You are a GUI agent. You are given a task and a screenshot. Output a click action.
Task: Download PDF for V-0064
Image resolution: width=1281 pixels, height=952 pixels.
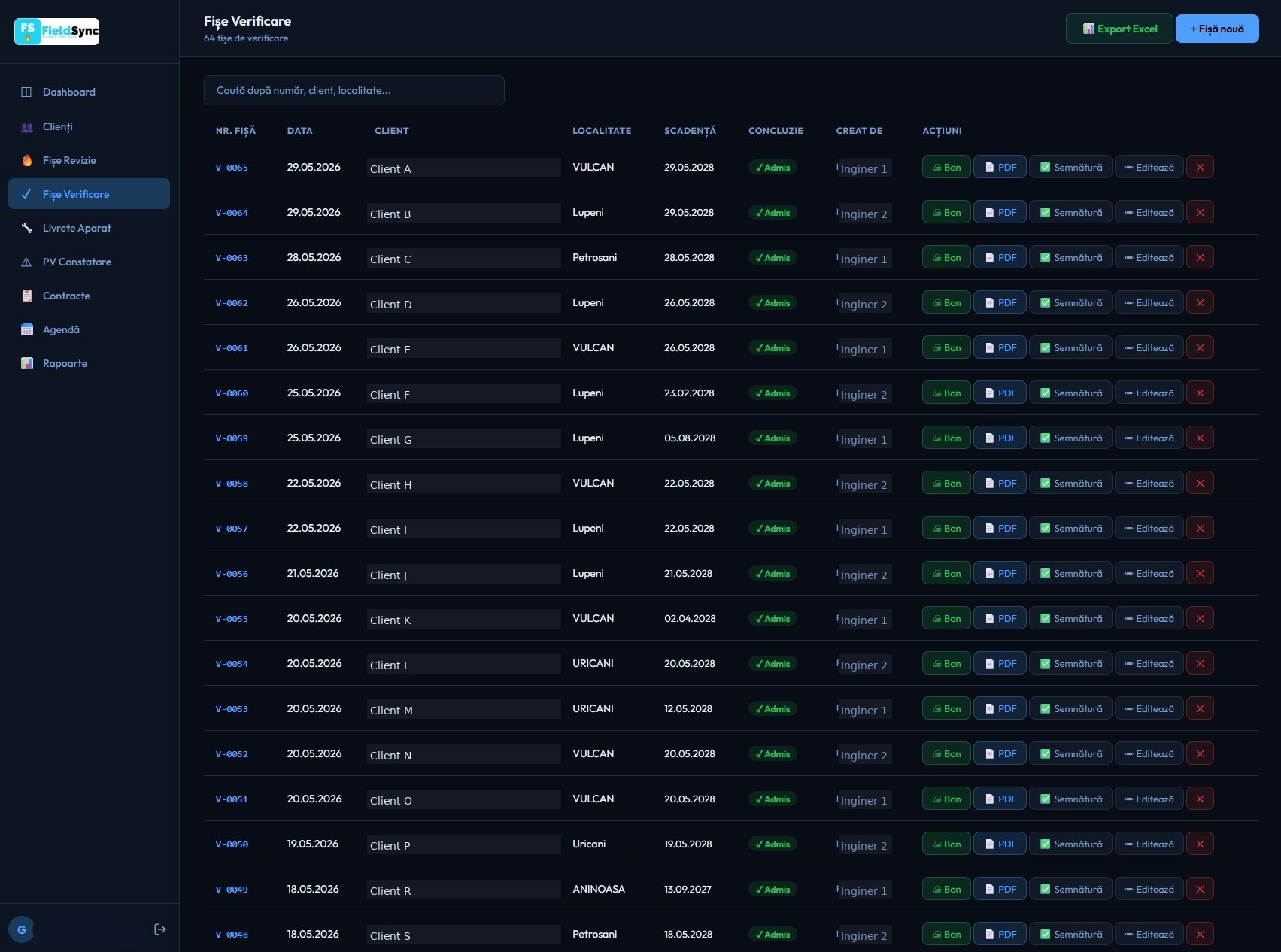[x=1000, y=212]
